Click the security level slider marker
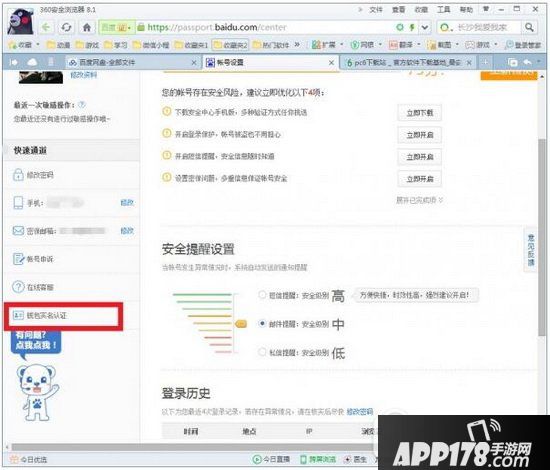 (x=241, y=323)
